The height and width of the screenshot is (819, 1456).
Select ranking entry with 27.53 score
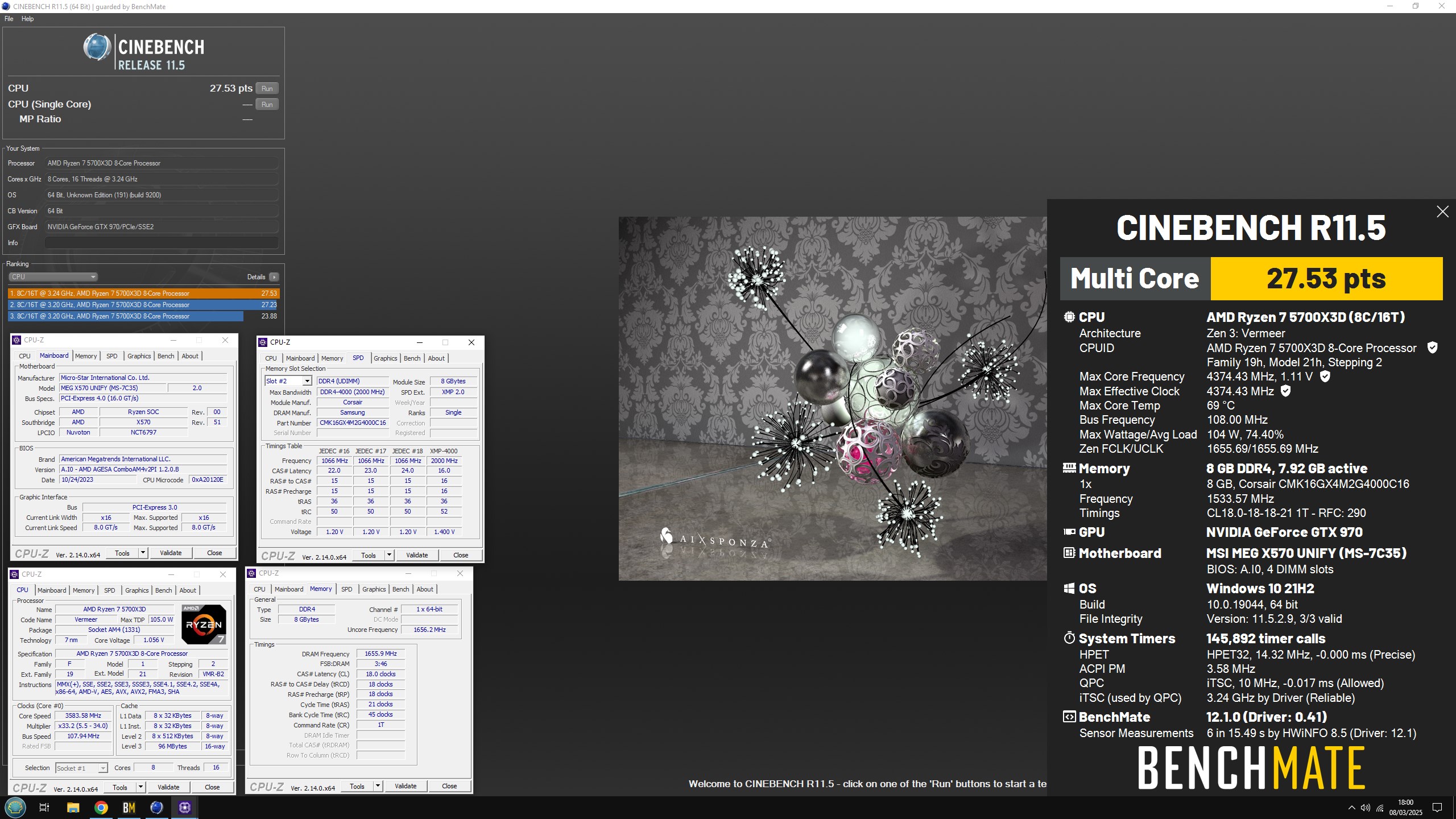click(143, 293)
